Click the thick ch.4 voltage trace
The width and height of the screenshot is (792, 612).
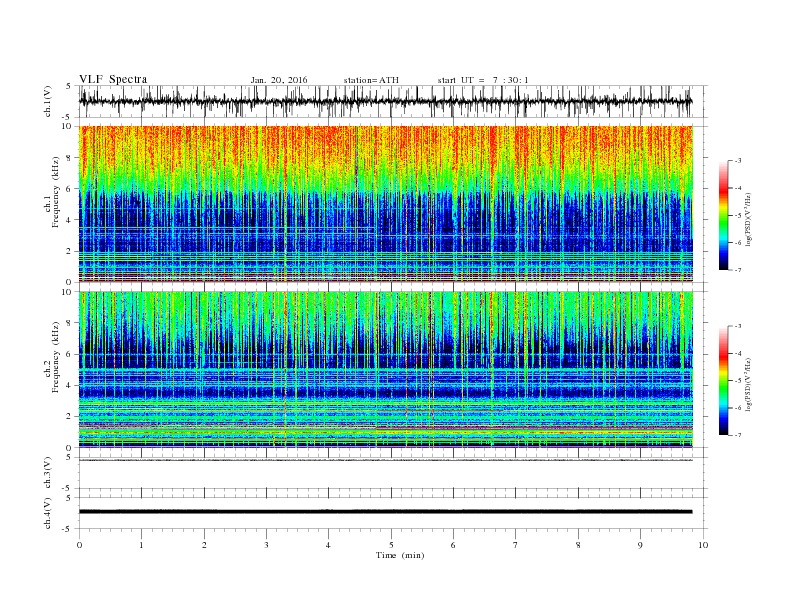385,512
